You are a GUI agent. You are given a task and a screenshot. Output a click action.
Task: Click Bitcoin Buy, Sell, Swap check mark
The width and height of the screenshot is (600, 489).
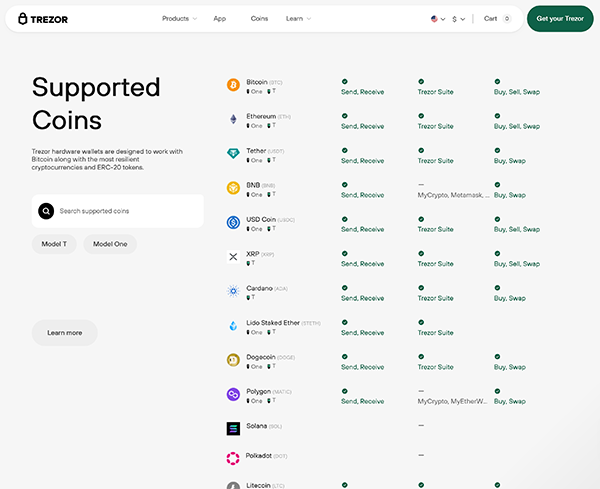497,82
